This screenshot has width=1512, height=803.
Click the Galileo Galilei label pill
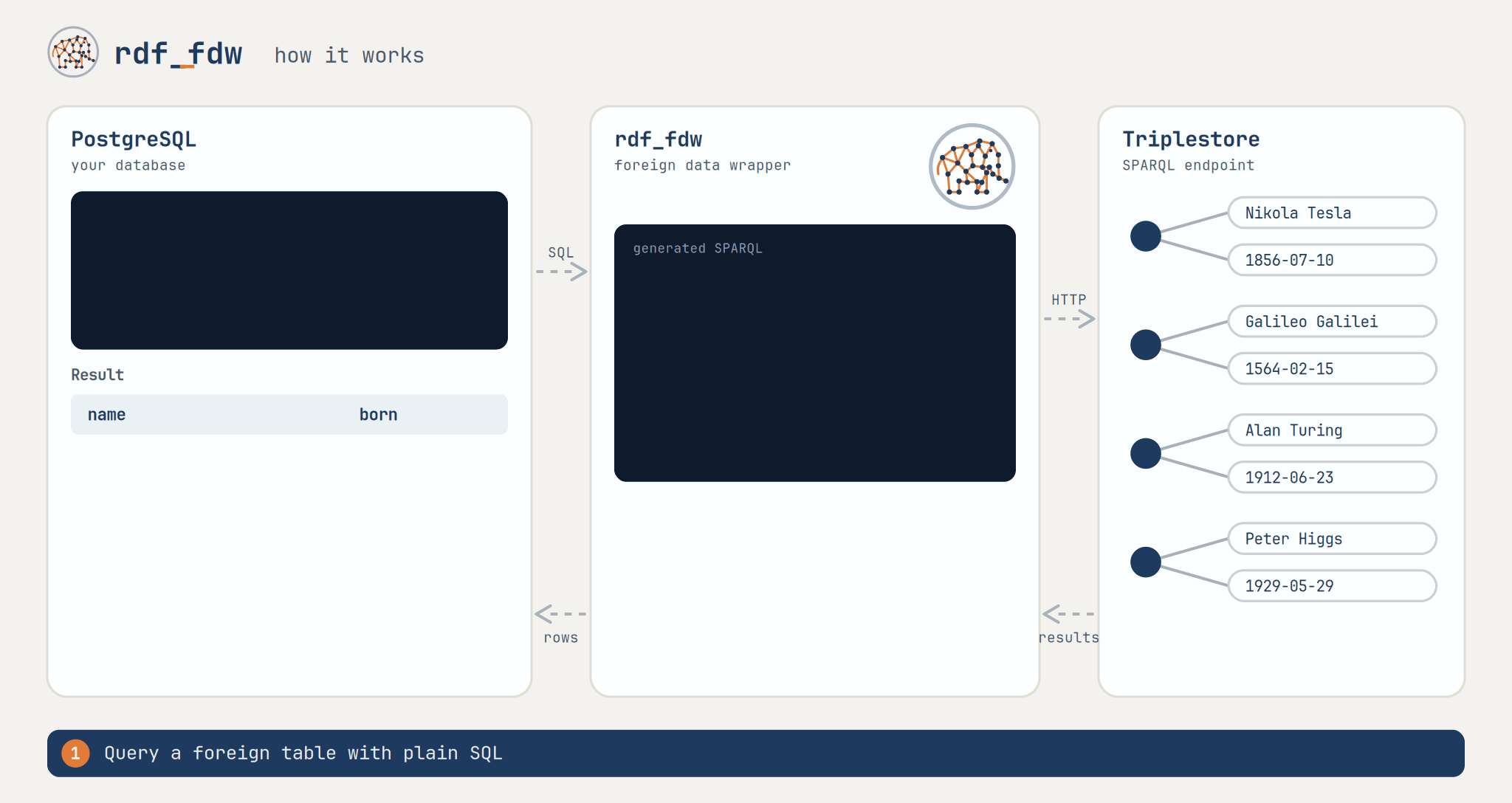[x=1333, y=321]
